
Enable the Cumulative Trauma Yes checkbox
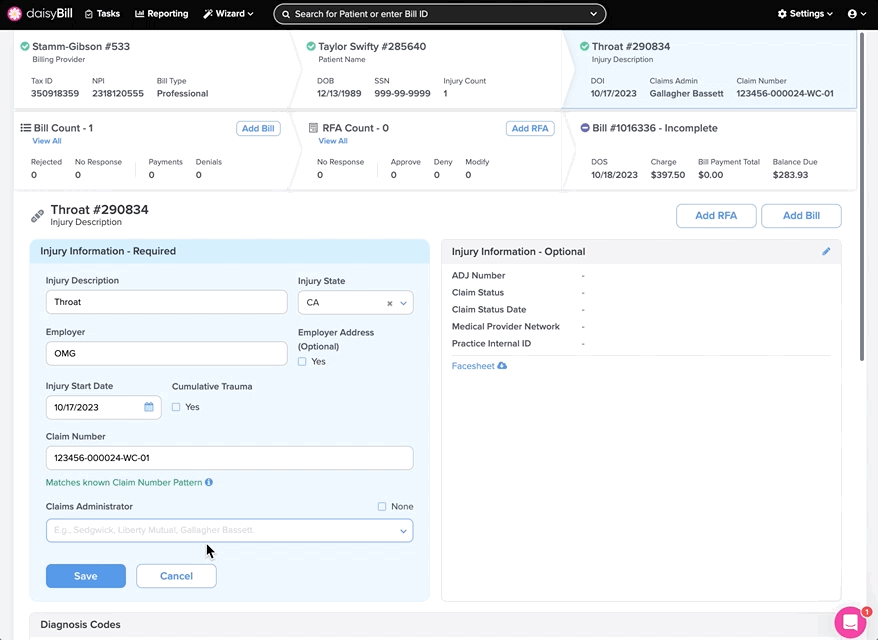(176, 407)
